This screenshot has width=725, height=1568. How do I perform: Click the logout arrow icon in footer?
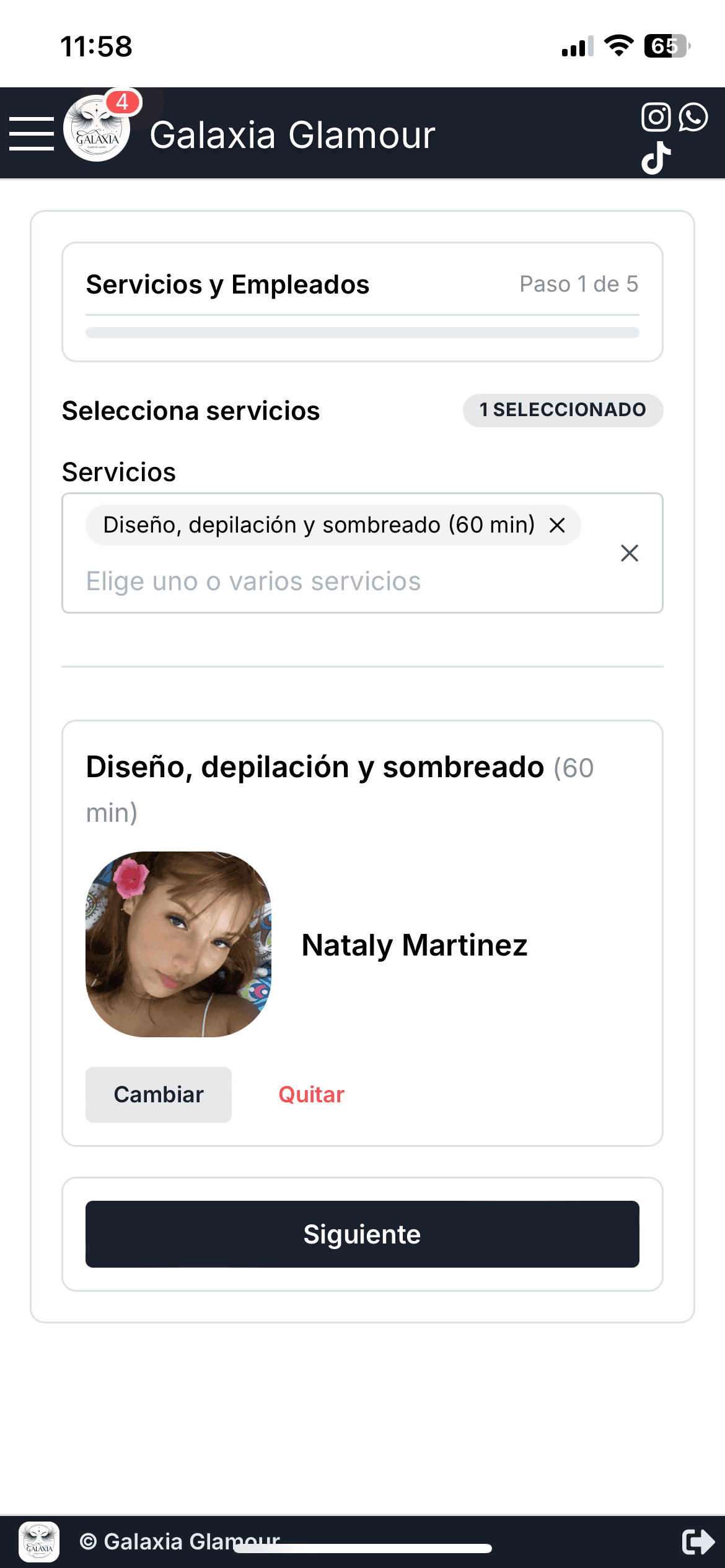coord(698,1541)
